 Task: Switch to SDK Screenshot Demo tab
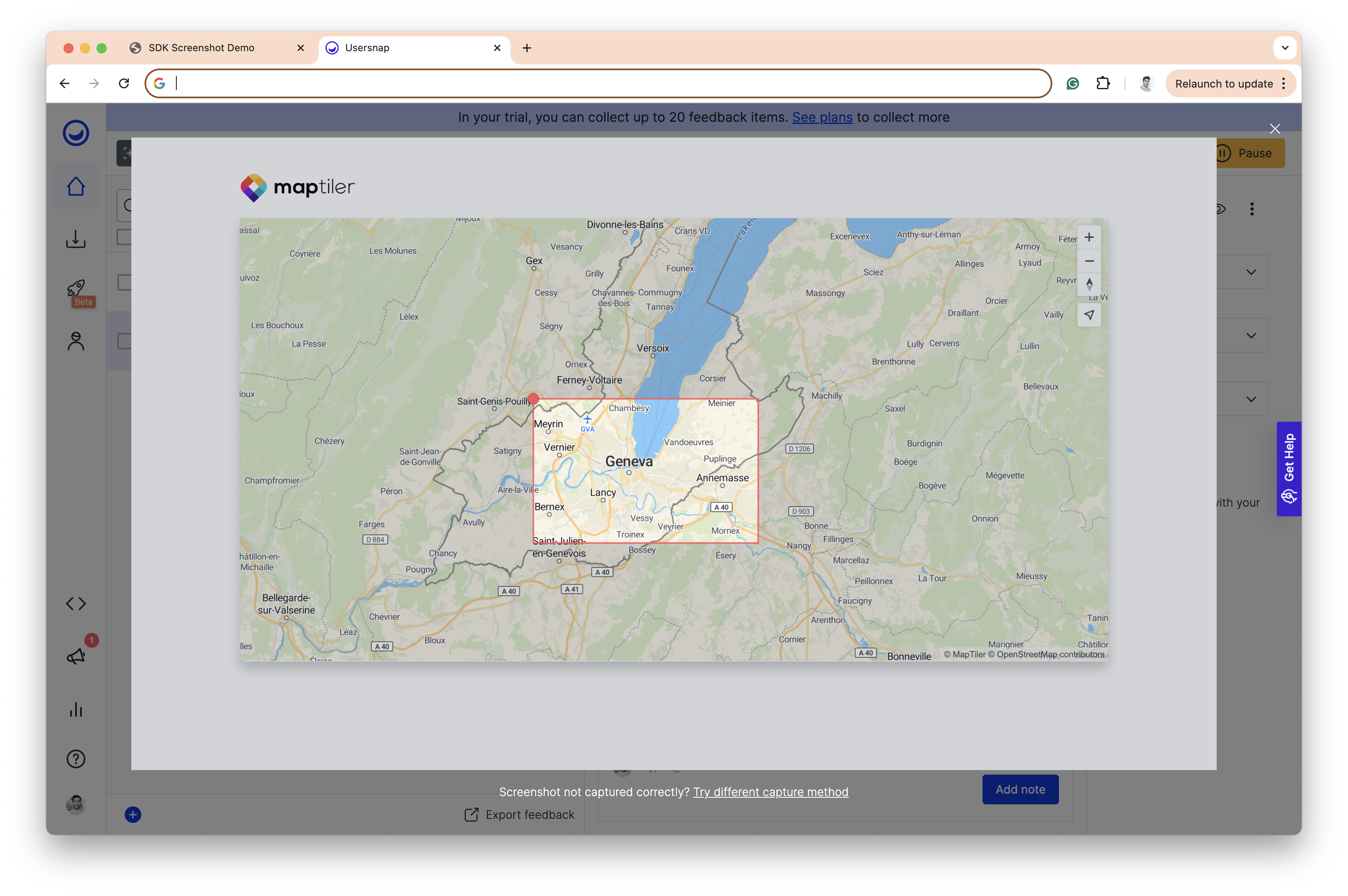[x=201, y=48]
